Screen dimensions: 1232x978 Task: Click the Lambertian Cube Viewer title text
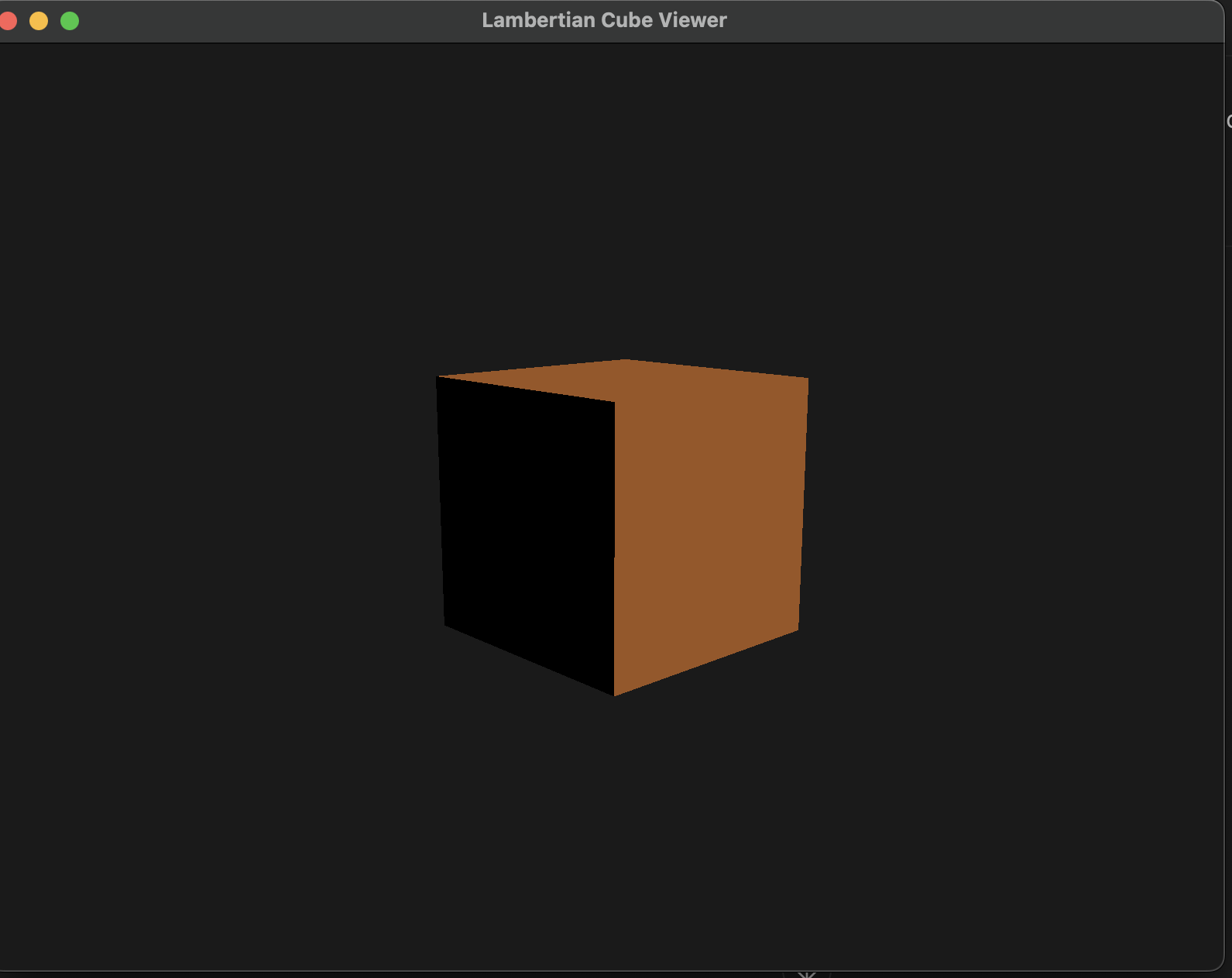point(604,20)
